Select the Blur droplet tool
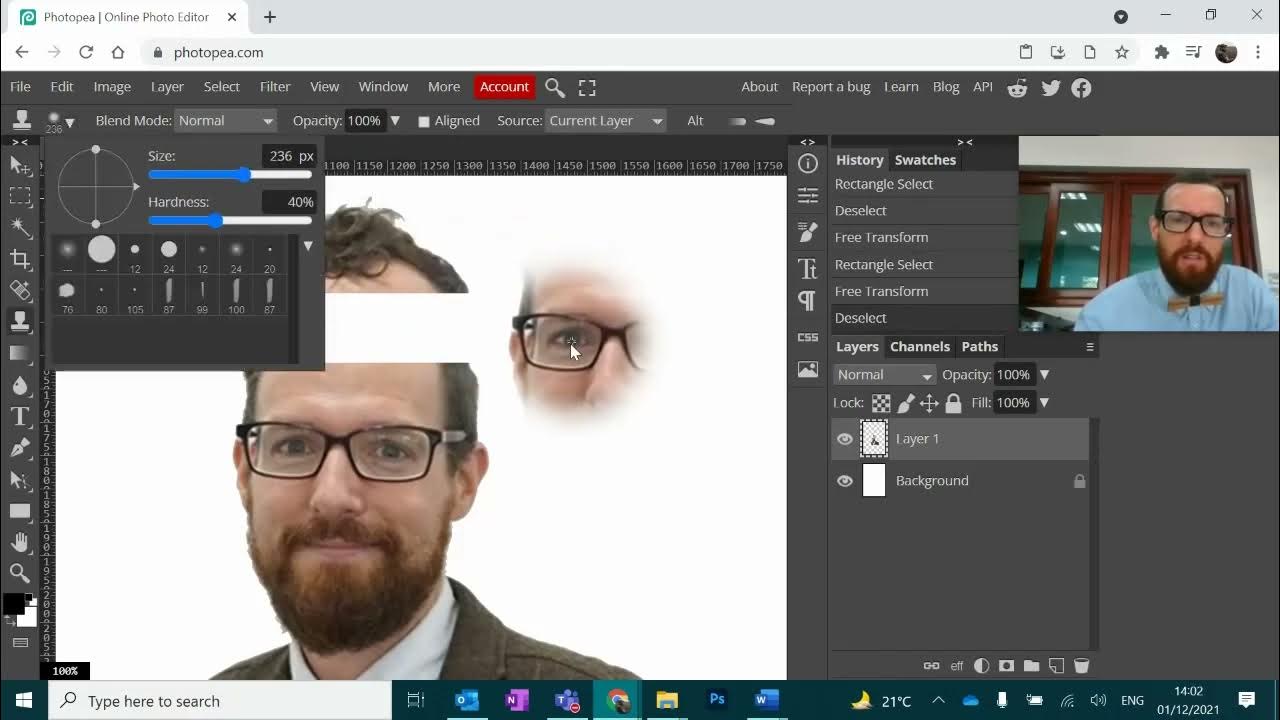The width and height of the screenshot is (1280, 720). (x=20, y=385)
